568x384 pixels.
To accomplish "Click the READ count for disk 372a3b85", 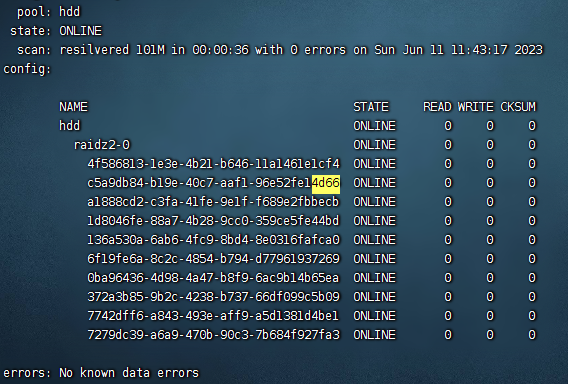I will [x=448, y=297].
